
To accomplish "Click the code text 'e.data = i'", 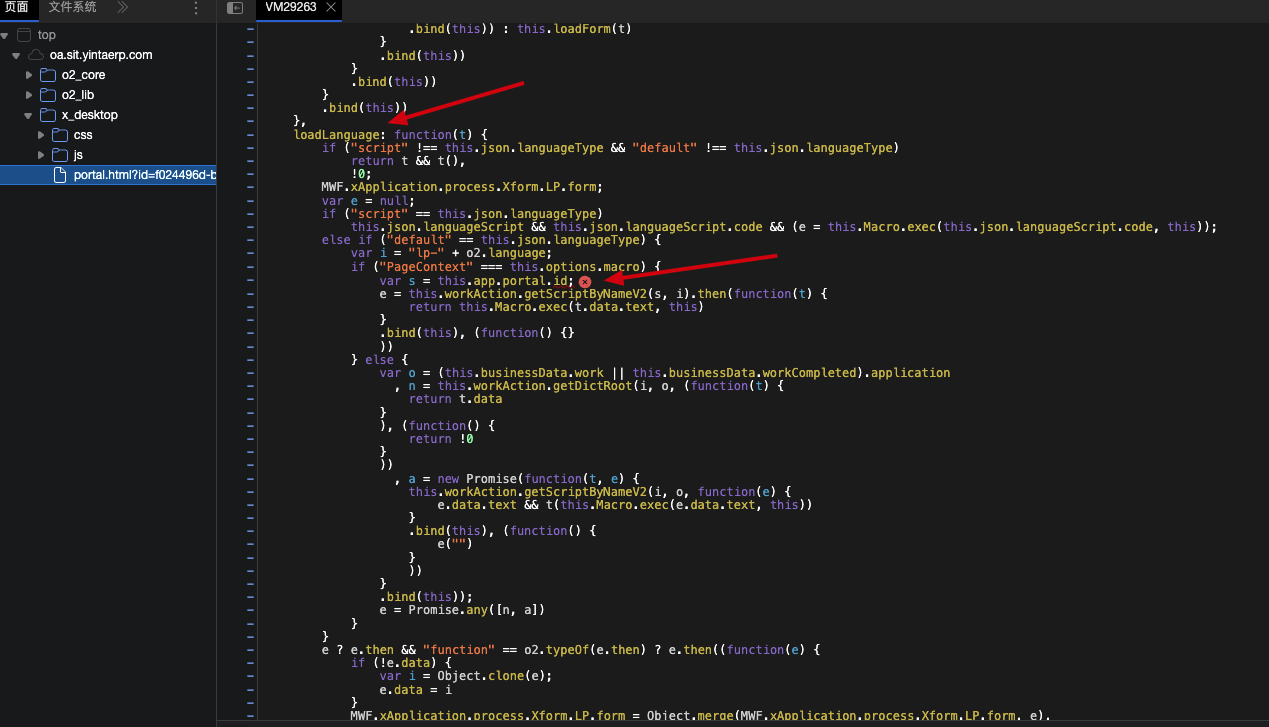I will pyautogui.click(x=415, y=689).
